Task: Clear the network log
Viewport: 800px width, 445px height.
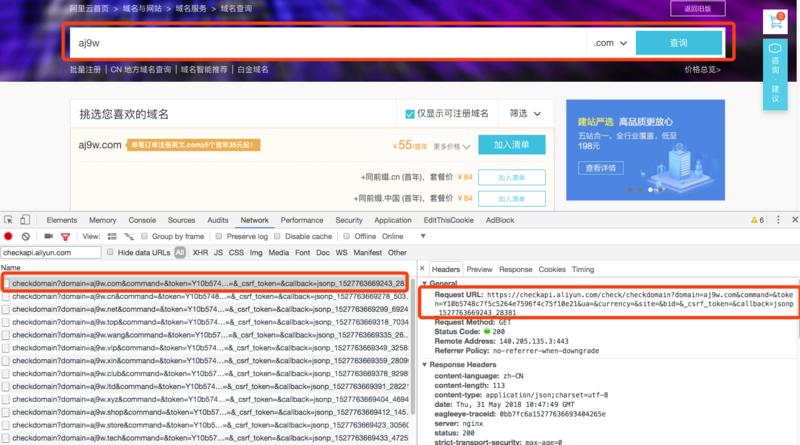Action: (x=26, y=236)
